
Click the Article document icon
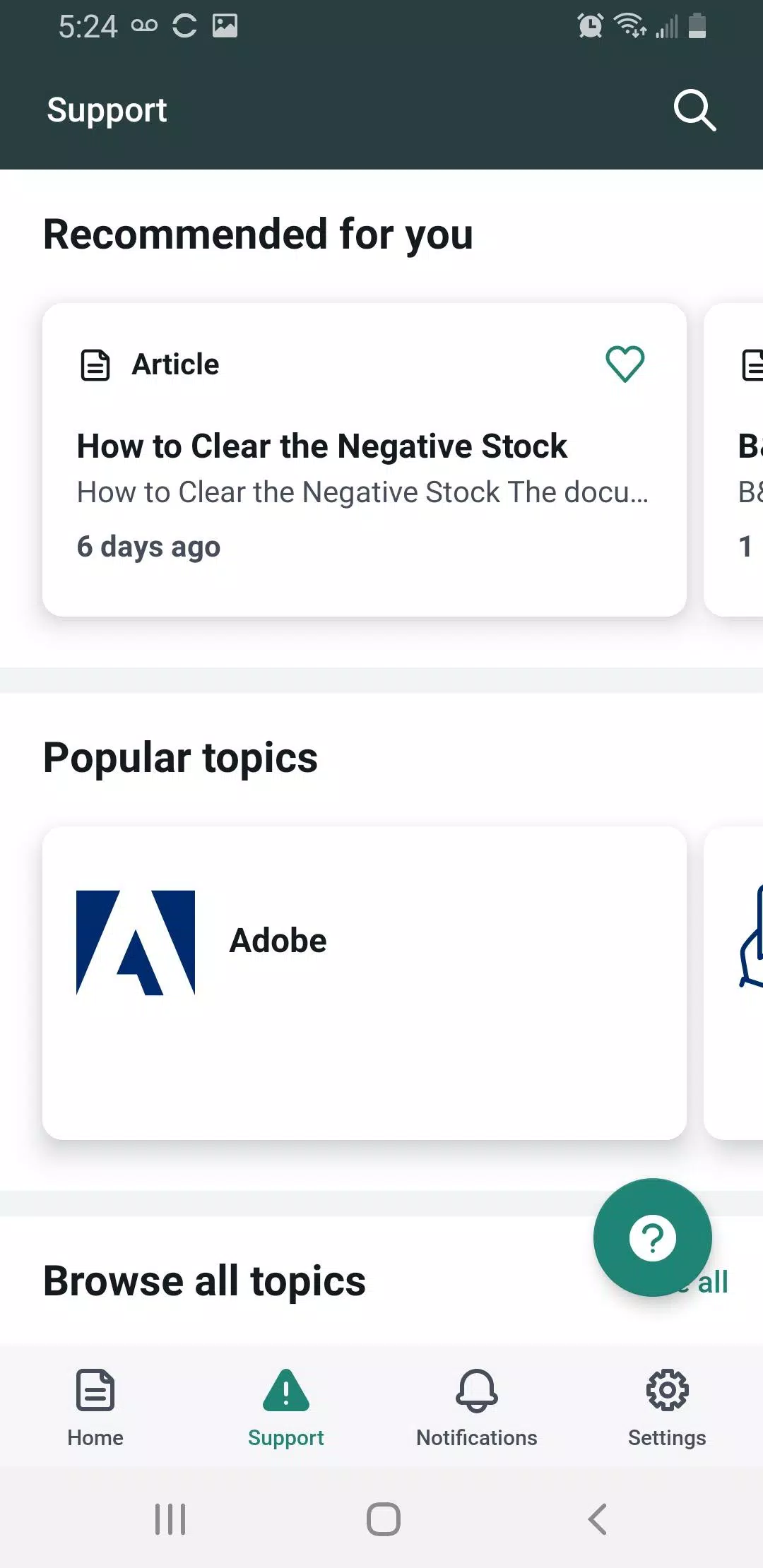pos(95,365)
